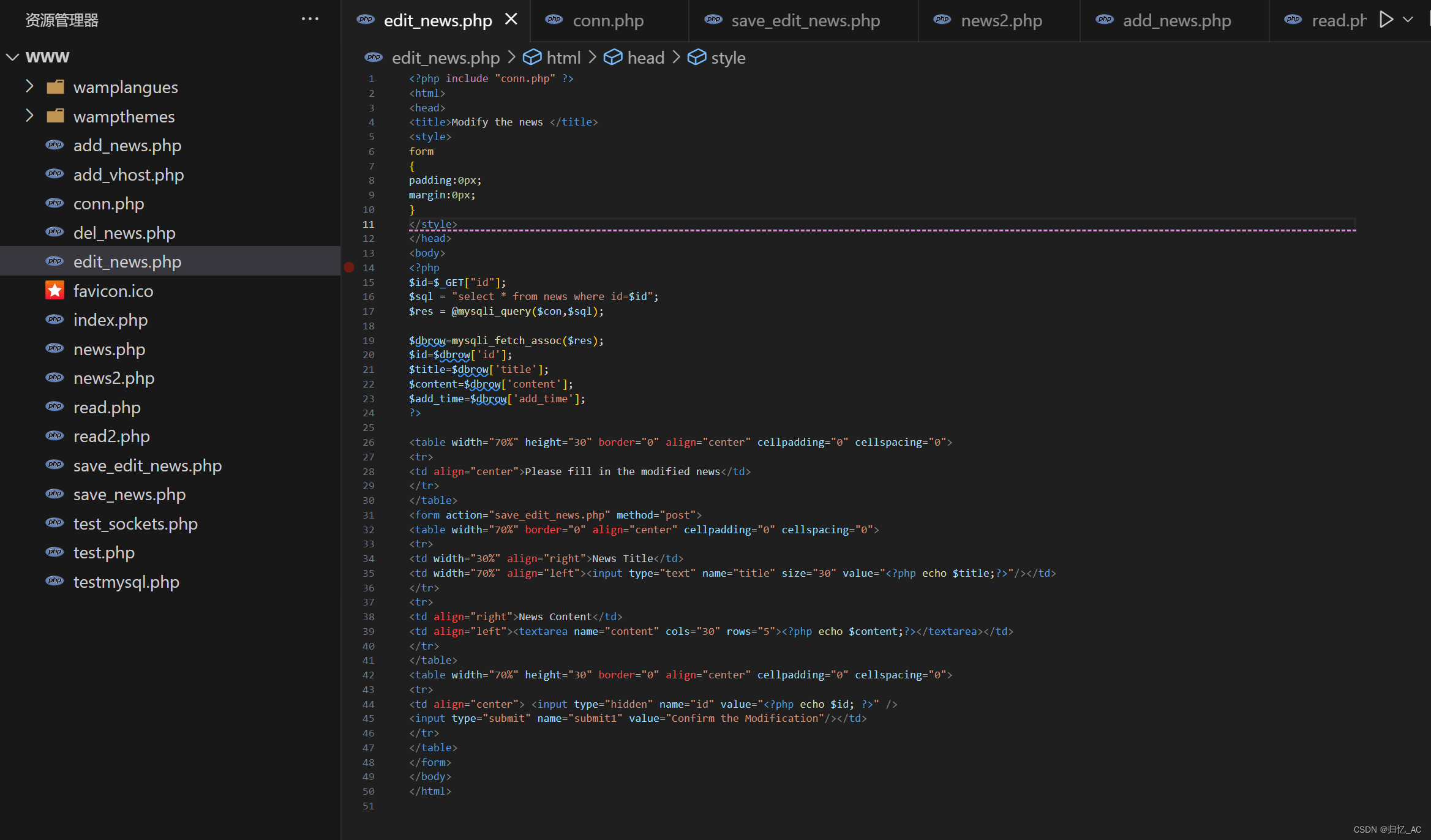Select the style breadcrumb item

[x=727, y=58]
